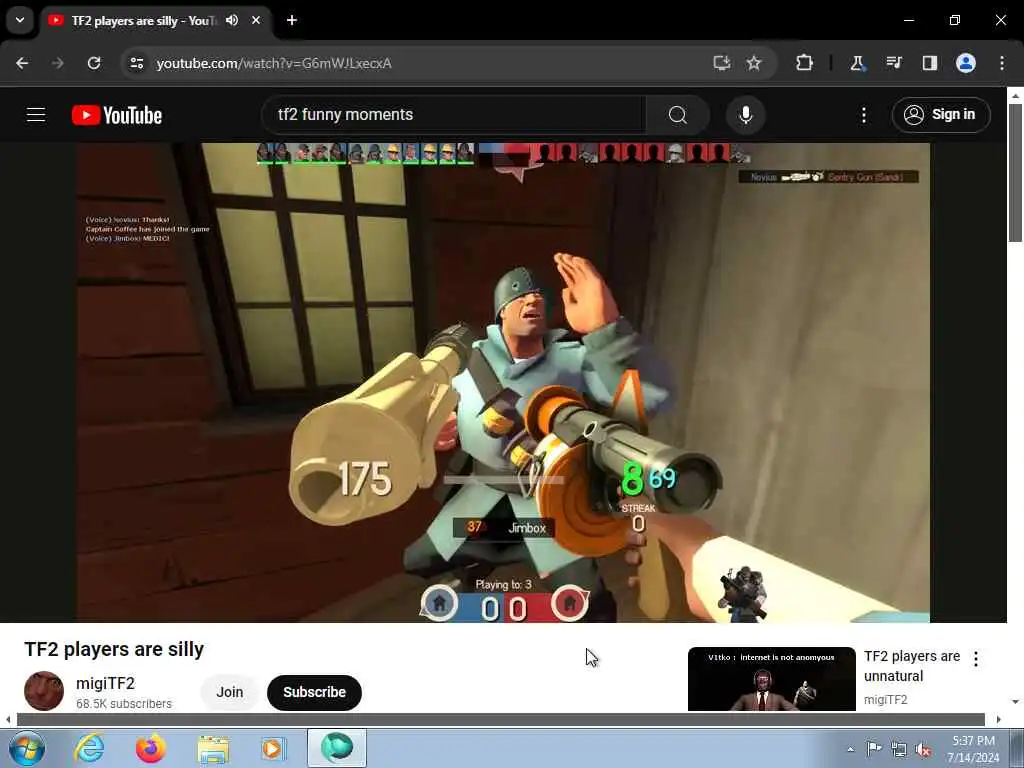Open the muted volume tray icon
The width and height of the screenshot is (1024, 768).
tap(923, 749)
